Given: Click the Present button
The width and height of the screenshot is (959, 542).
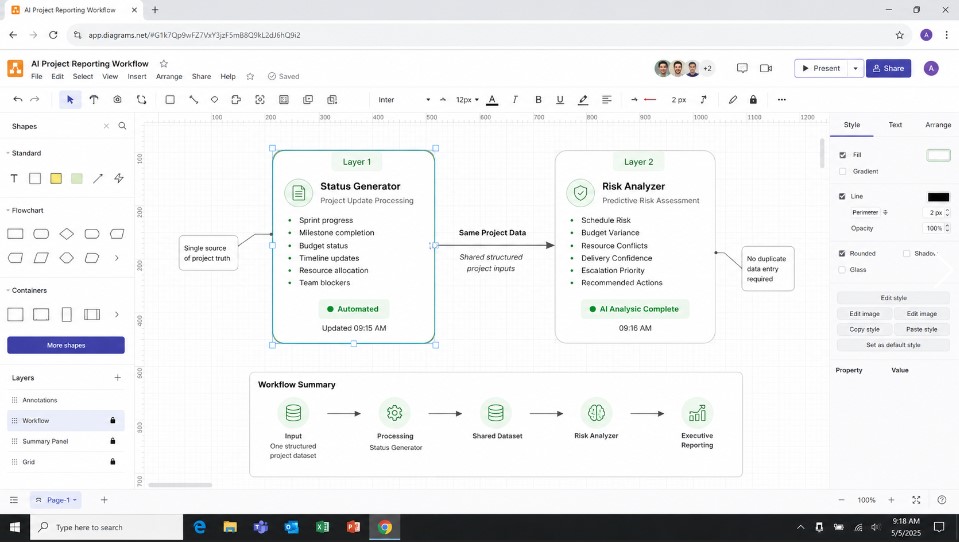Looking at the screenshot, I should pyautogui.click(x=821, y=69).
